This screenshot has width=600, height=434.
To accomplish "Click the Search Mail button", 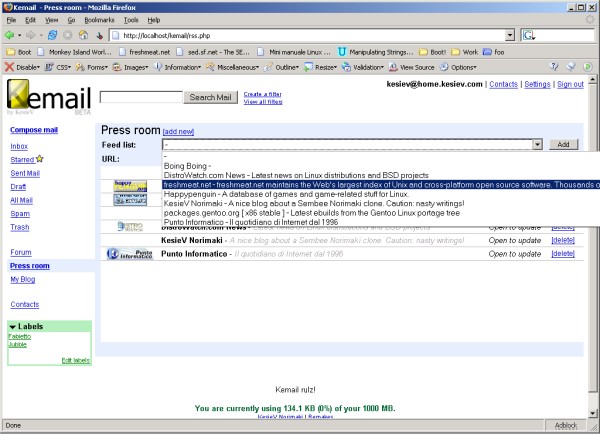I will pyautogui.click(x=210, y=97).
